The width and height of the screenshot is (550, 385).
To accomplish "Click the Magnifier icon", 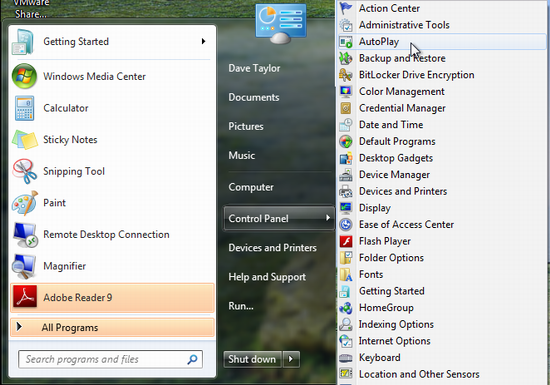I will click(24, 266).
